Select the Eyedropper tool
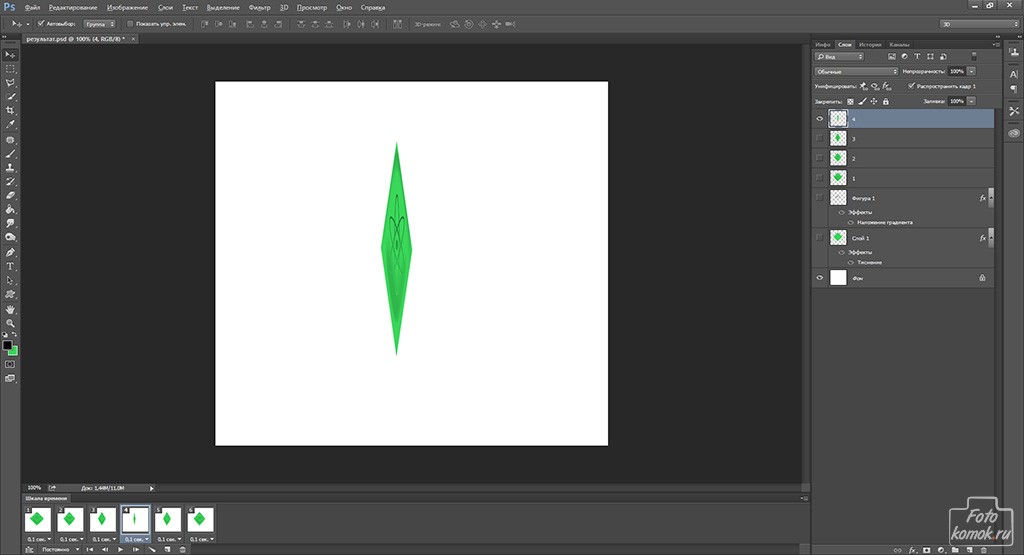 click(x=10, y=124)
